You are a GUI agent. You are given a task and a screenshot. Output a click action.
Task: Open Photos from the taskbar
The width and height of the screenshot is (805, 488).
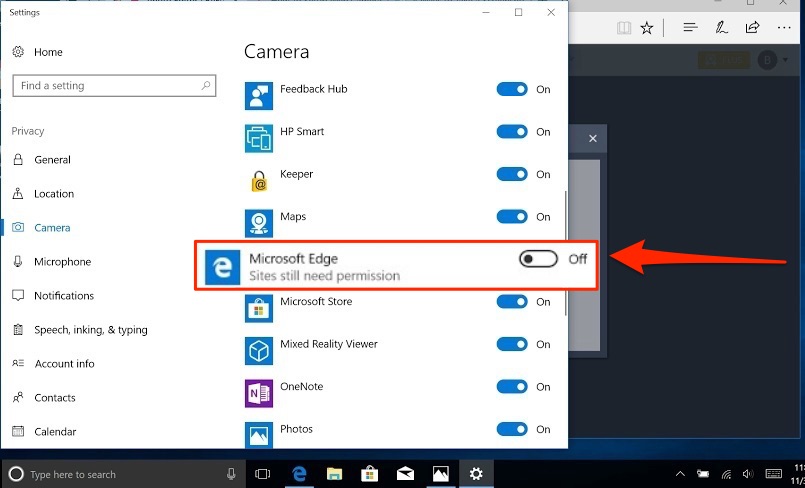[x=440, y=474]
